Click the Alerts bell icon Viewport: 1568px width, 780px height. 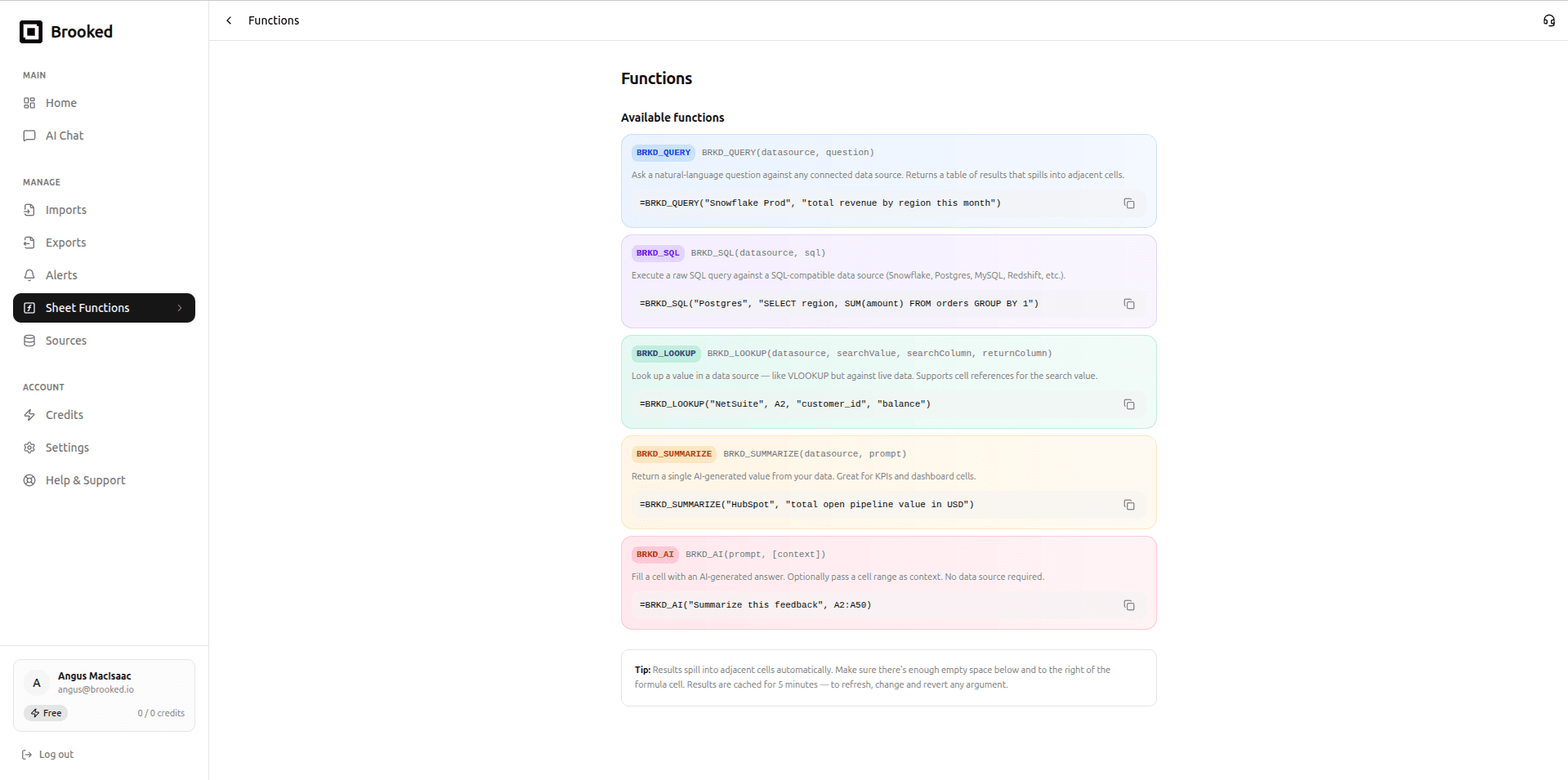(29, 275)
